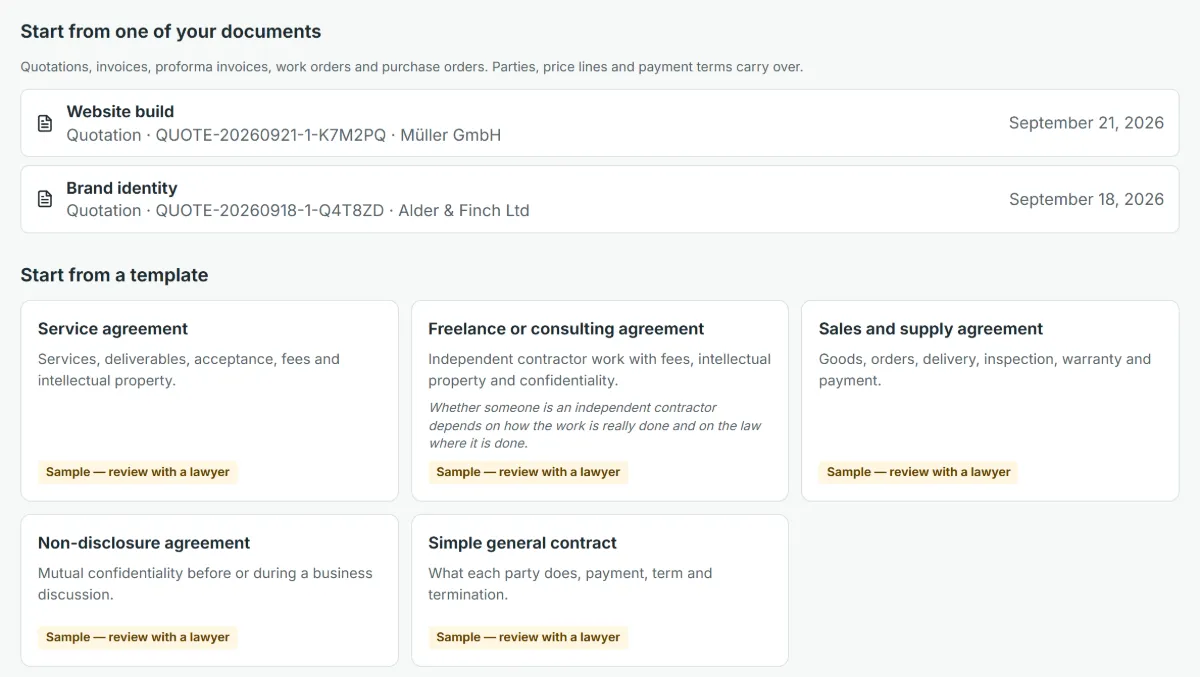This screenshot has width=1200, height=677.
Task: Open the Website build quotation row
Action: 600,123
